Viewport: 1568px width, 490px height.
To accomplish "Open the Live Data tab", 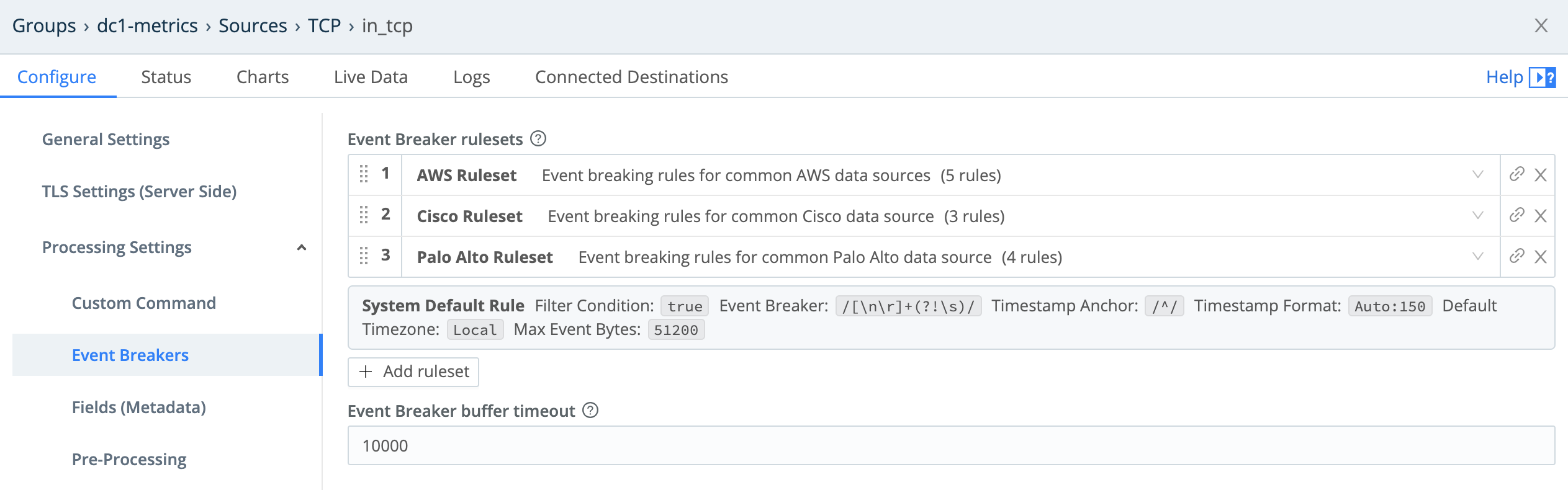I will click(x=370, y=76).
